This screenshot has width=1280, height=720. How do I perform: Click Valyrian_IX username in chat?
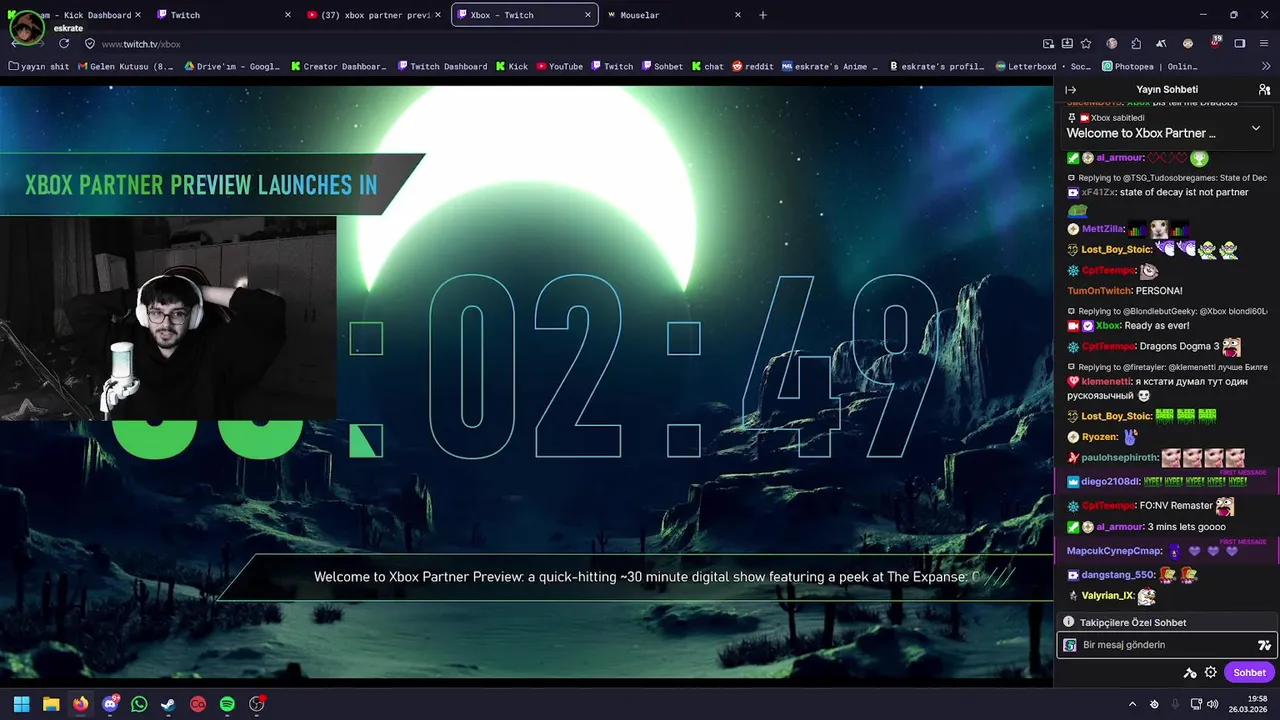tap(1108, 596)
